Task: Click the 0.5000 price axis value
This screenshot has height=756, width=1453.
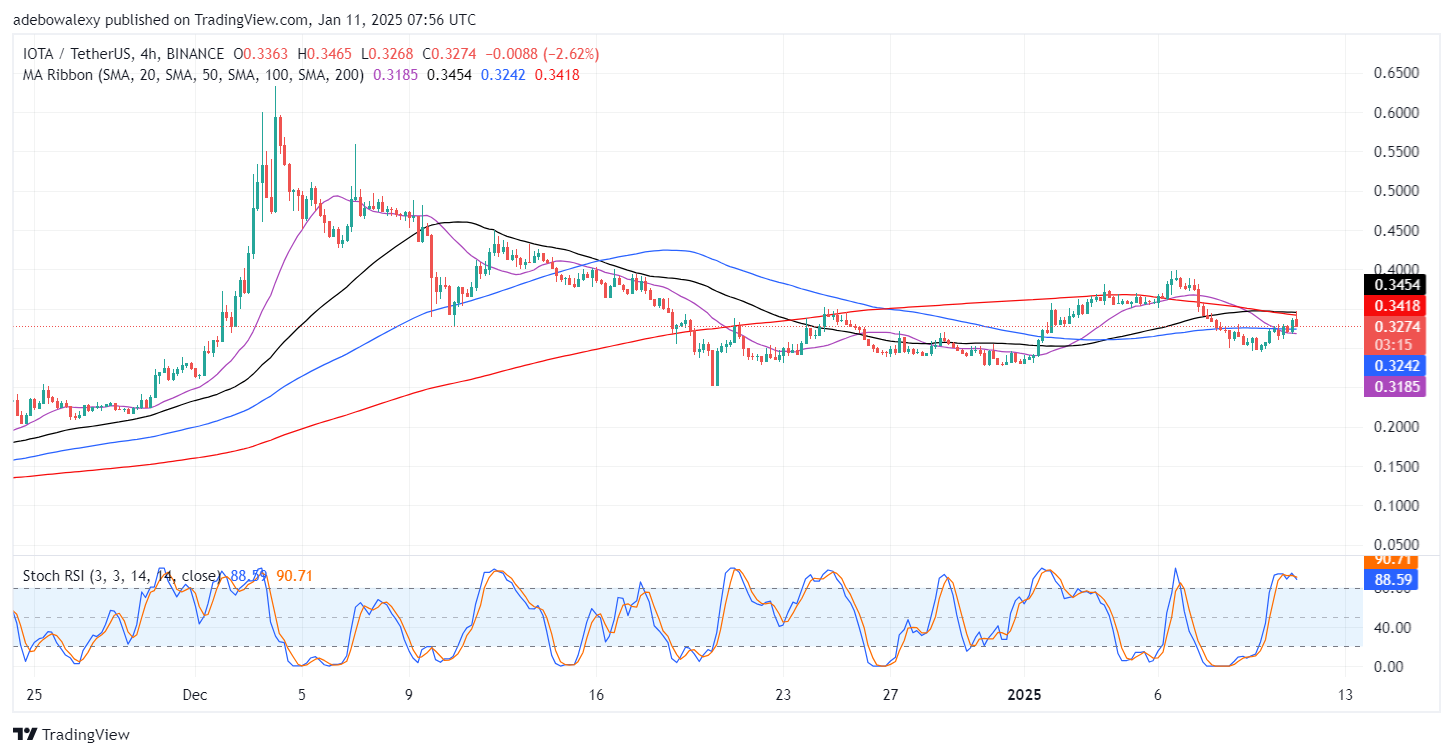Action: 1398,191
